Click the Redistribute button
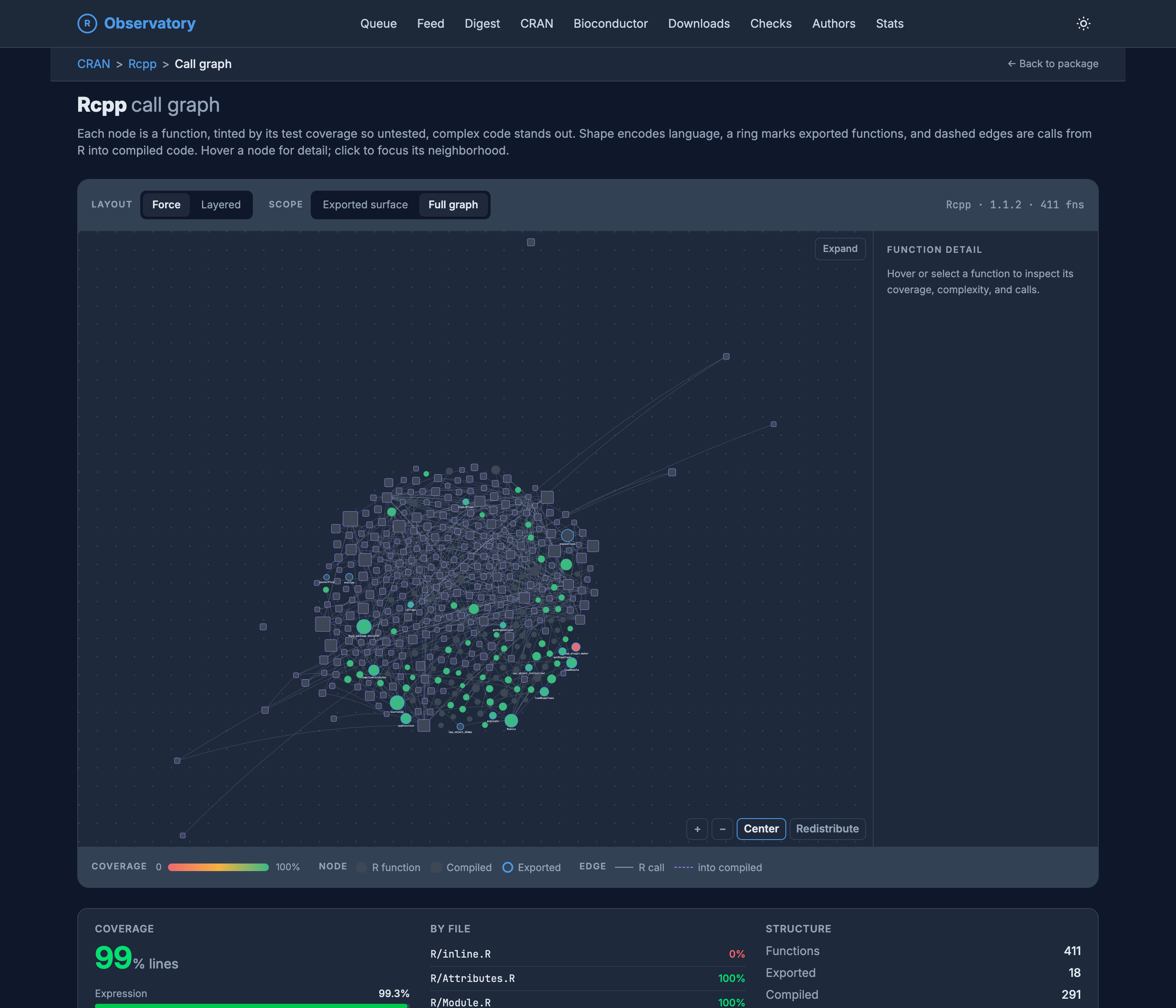 click(827, 829)
